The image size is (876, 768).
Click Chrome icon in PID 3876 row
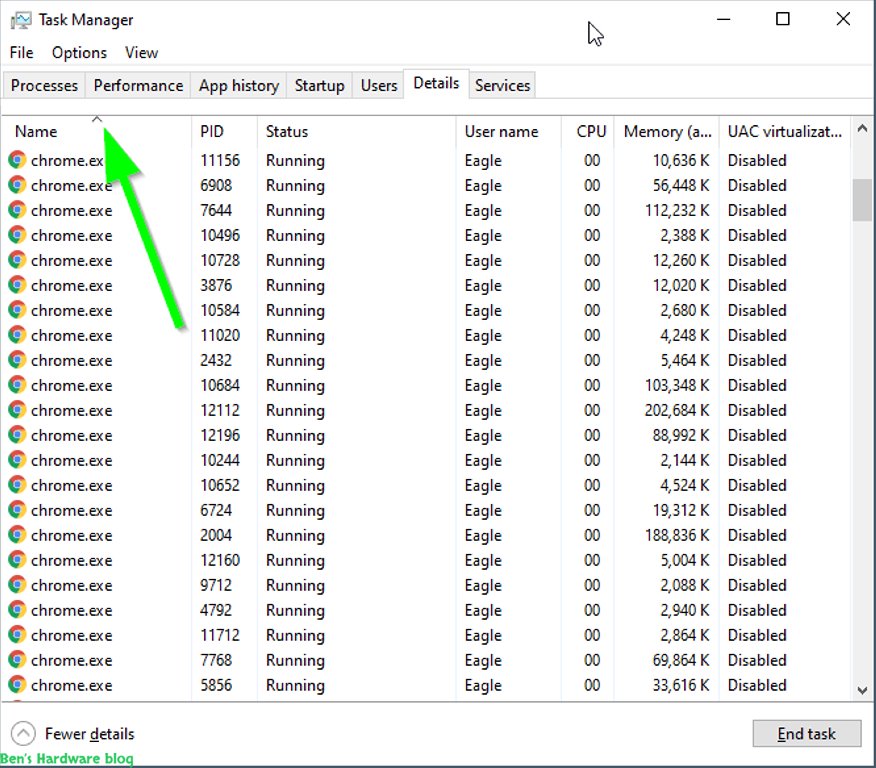(x=17, y=285)
